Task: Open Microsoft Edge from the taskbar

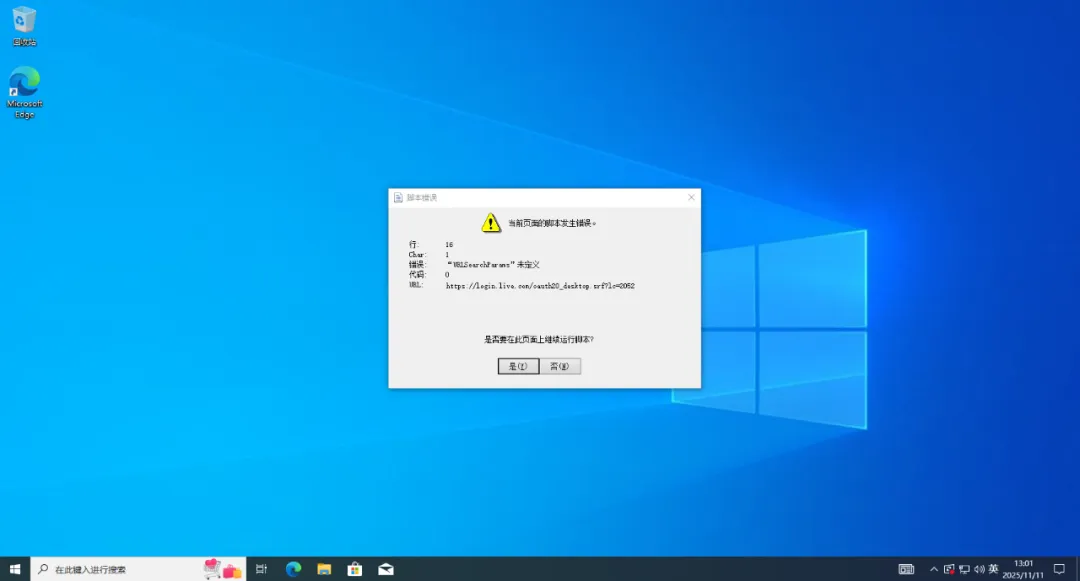Action: click(x=292, y=568)
